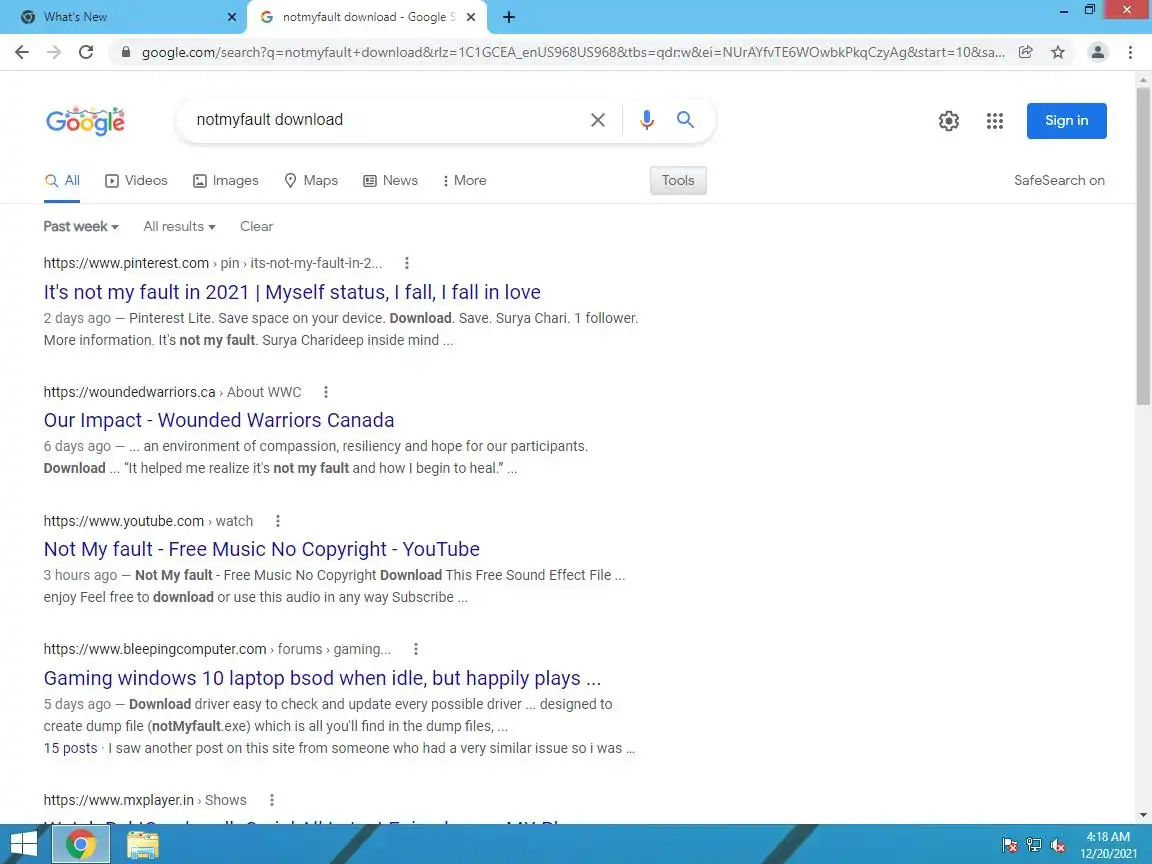
Task: Switch to Images results
Action: (226, 181)
